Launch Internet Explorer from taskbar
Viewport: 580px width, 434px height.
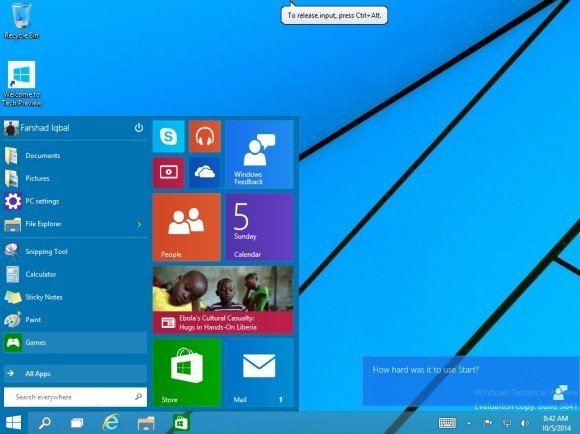click(x=111, y=423)
